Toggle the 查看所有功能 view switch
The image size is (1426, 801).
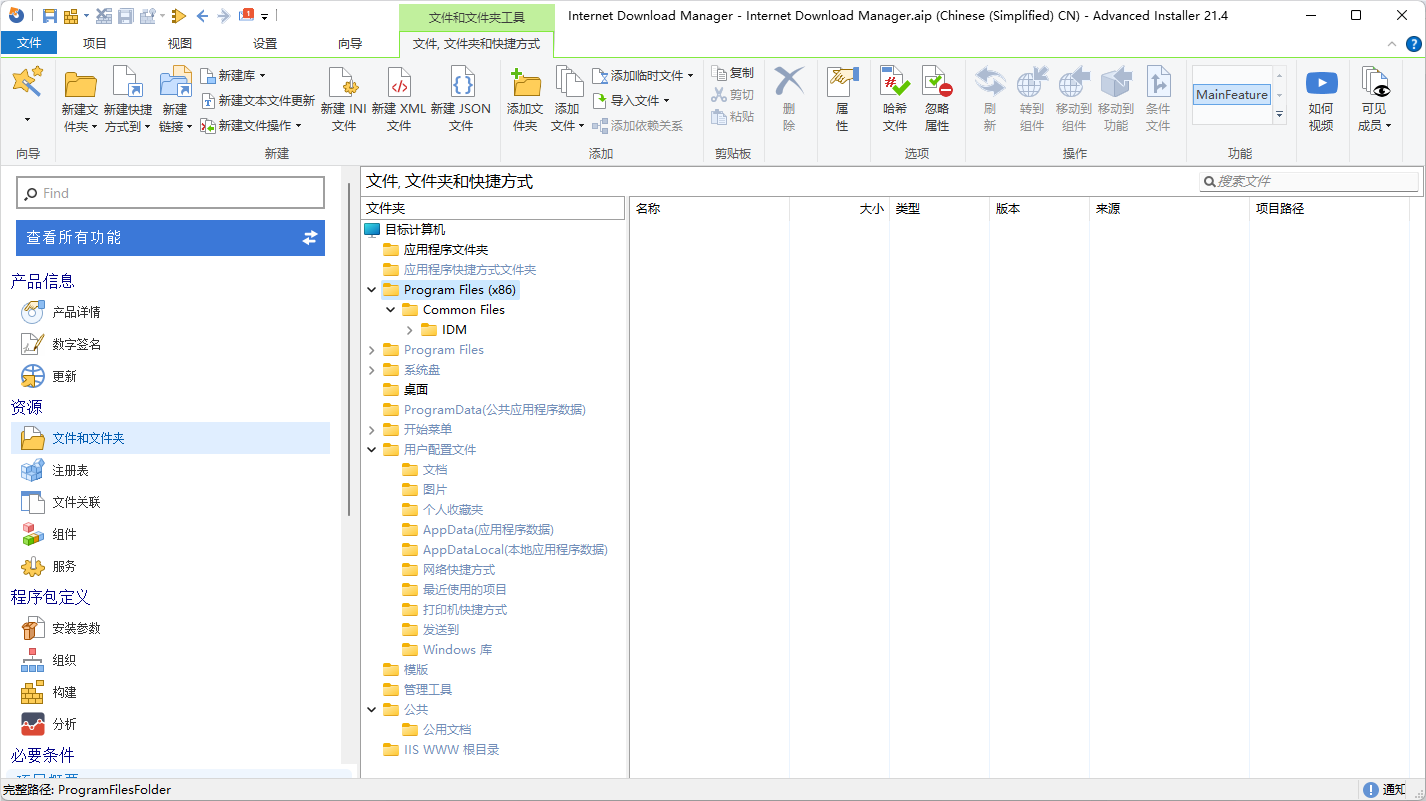(310, 238)
